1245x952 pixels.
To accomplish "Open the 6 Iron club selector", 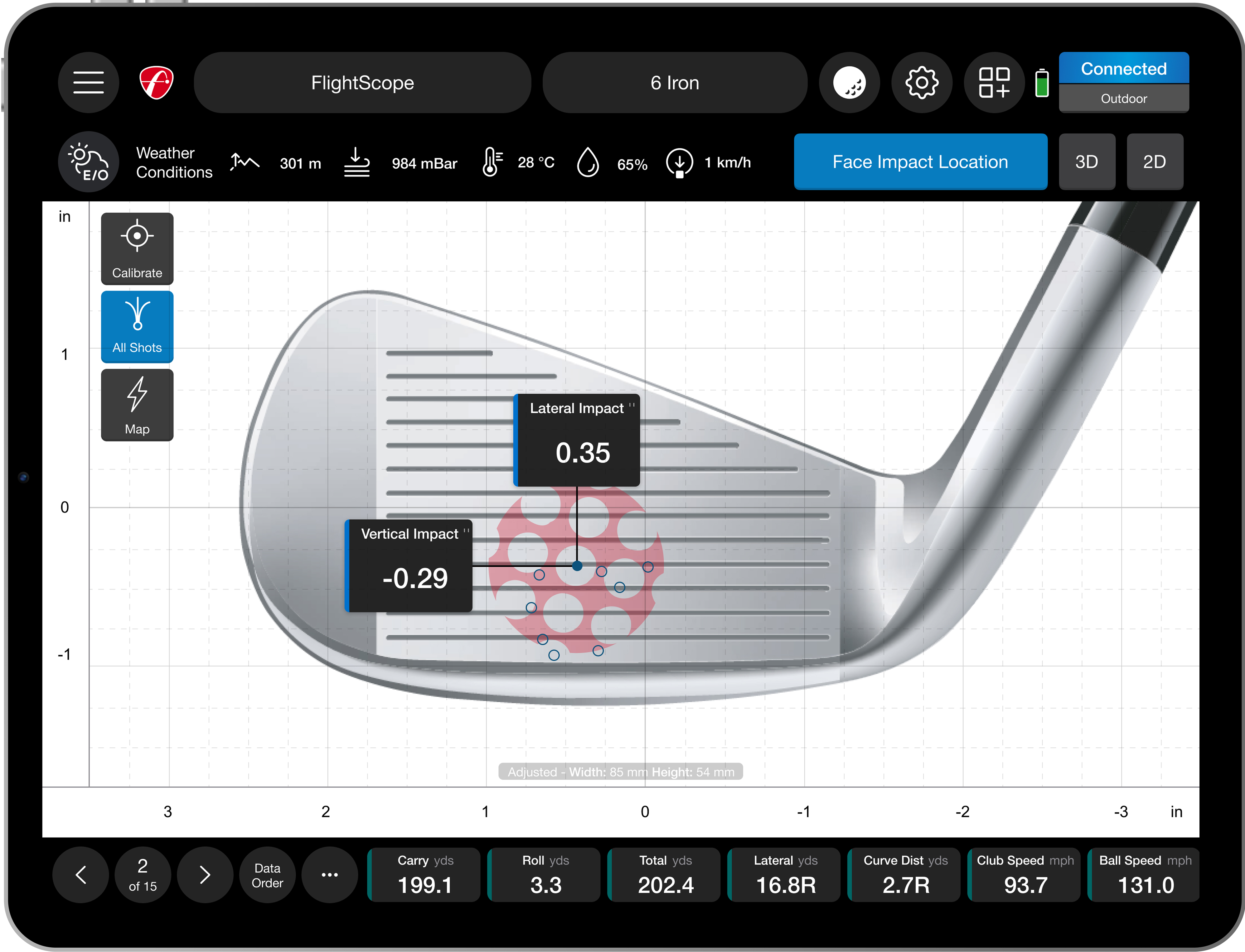I will click(674, 83).
